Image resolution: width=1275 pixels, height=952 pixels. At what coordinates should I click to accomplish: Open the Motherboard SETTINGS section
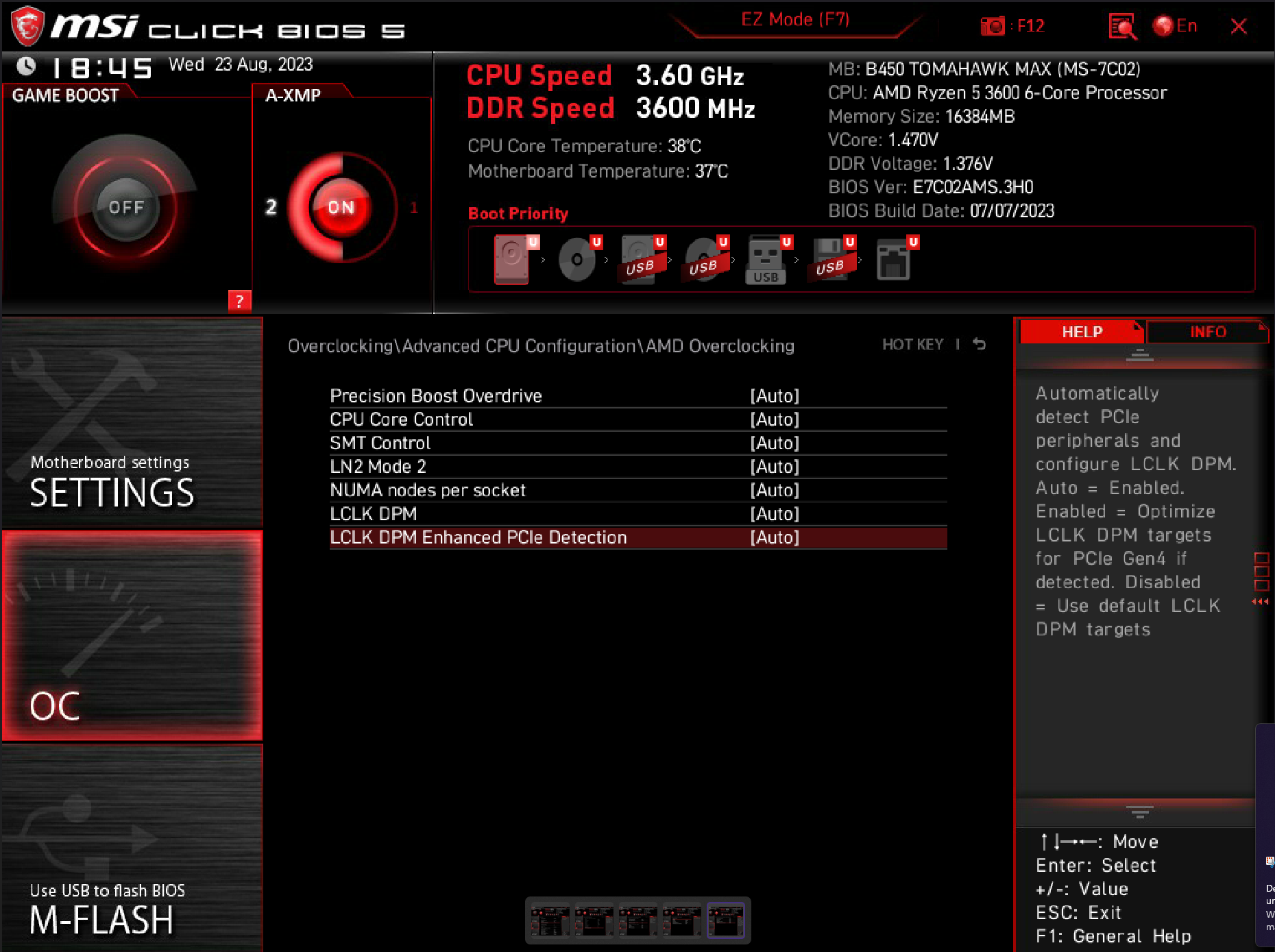132,422
